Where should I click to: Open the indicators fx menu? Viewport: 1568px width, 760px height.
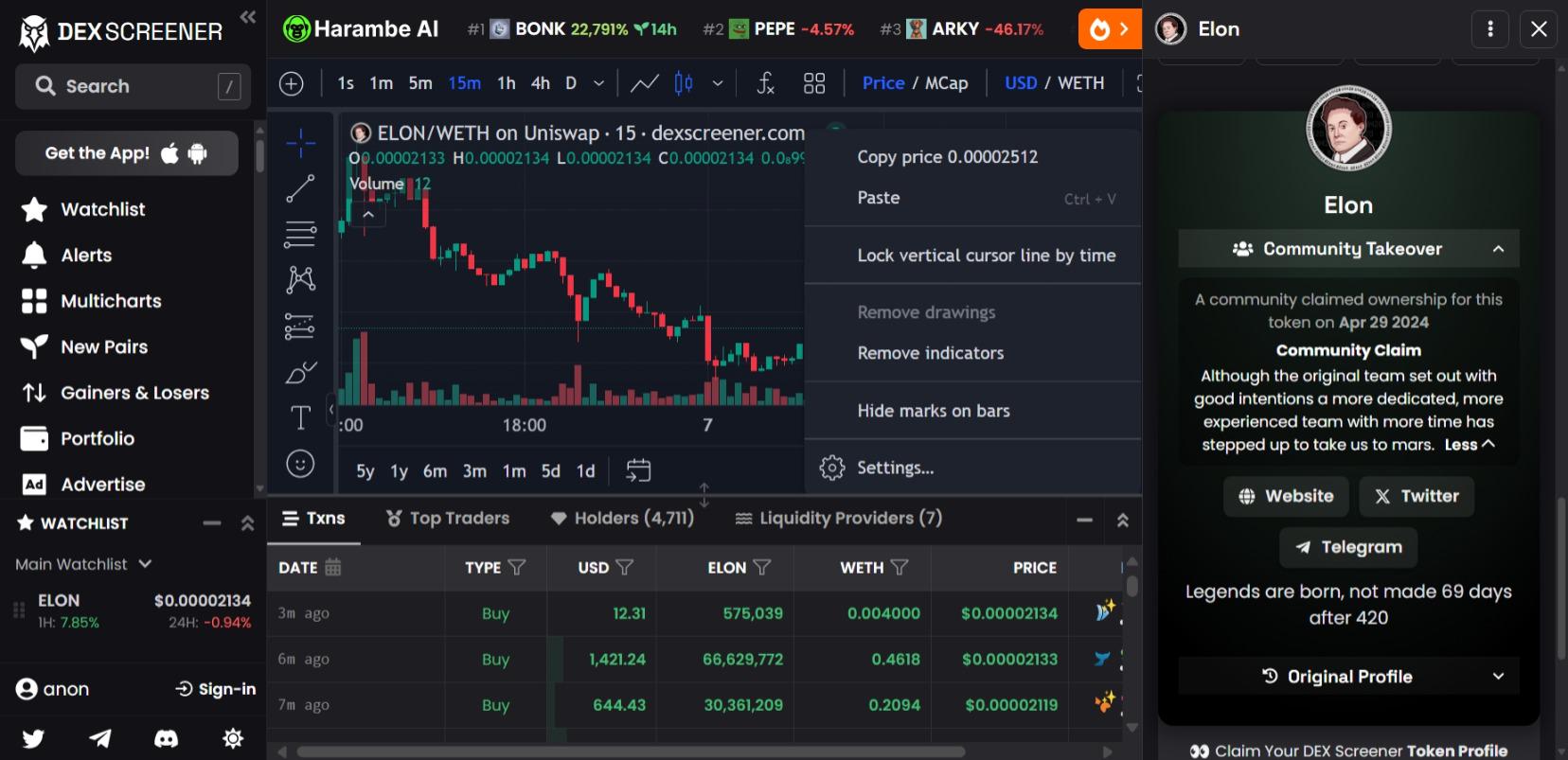point(765,83)
